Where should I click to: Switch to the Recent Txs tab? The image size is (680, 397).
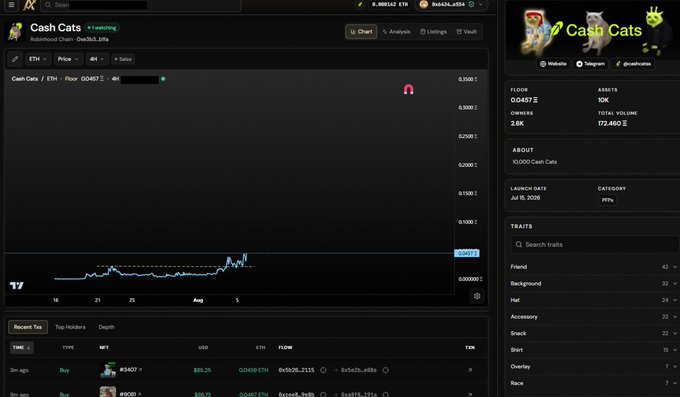pos(28,327)
